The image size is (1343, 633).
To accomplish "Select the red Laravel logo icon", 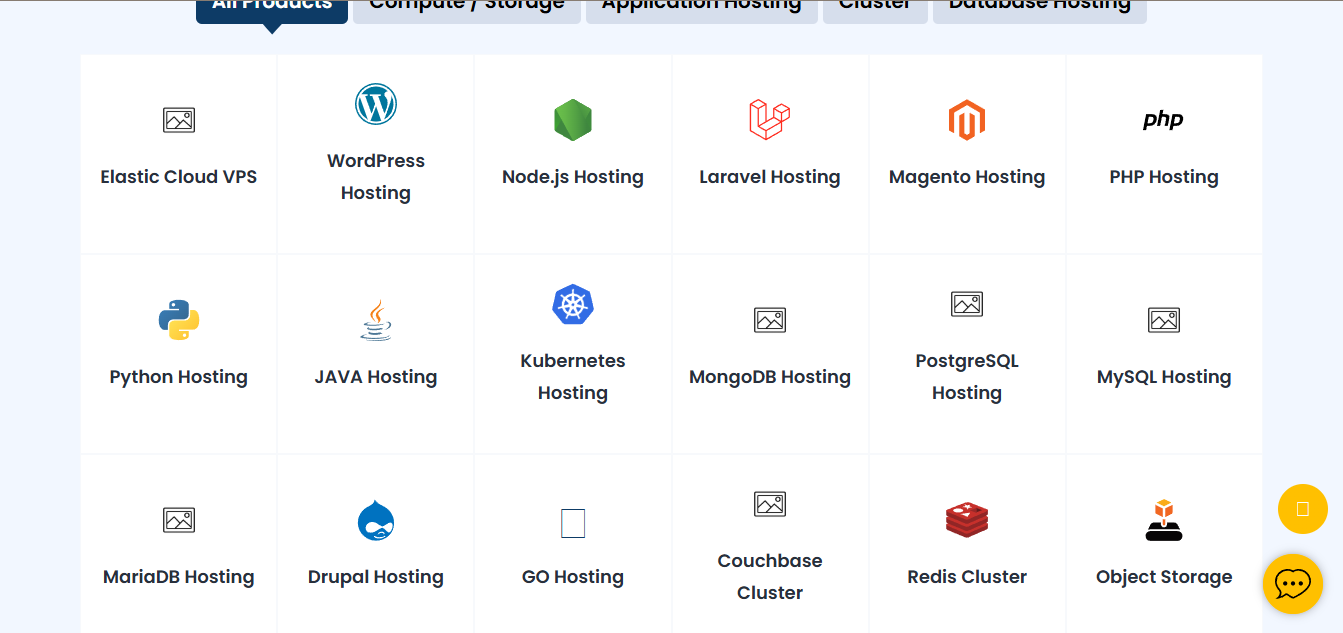I will (x=769, y=119).
